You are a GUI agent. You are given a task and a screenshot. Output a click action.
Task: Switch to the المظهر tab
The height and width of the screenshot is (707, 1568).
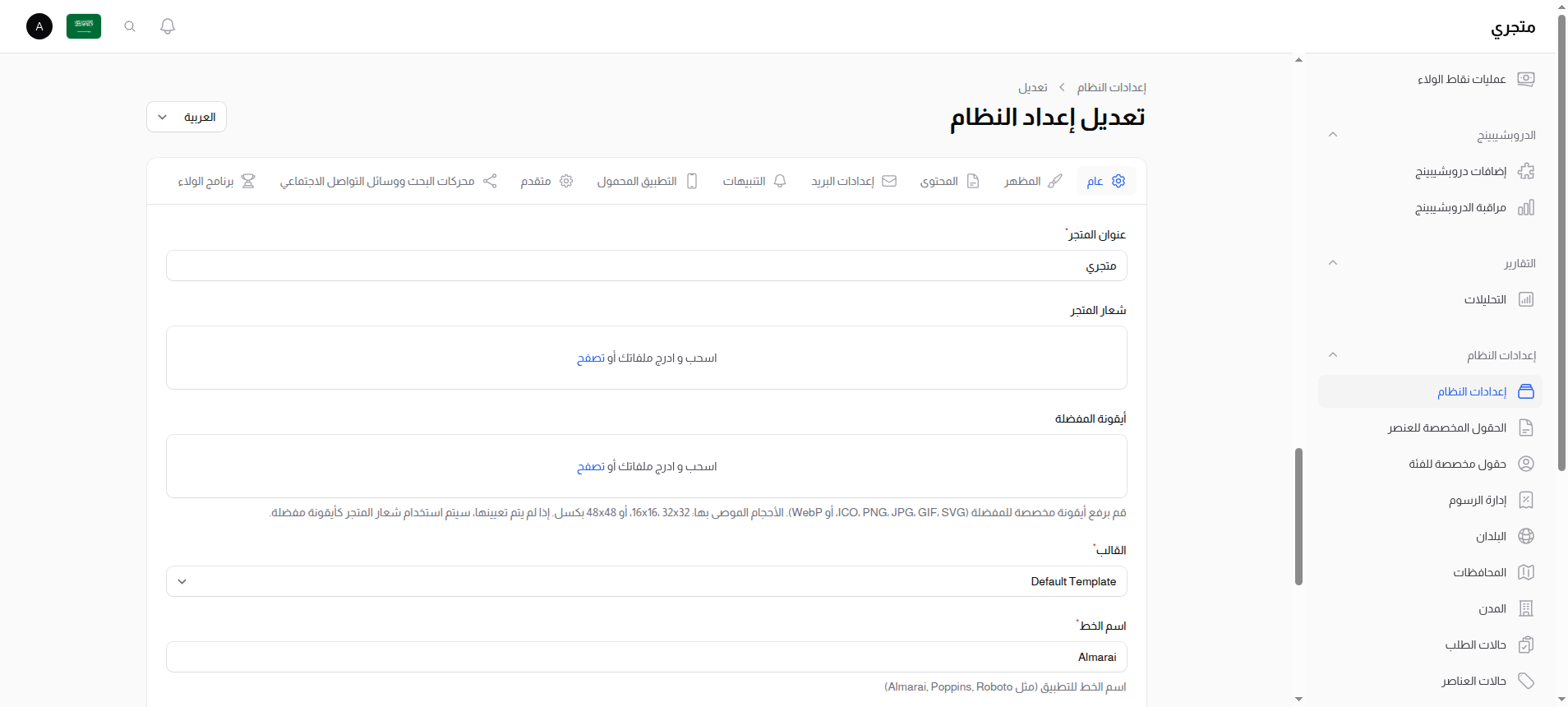[x=1033, y=181]
